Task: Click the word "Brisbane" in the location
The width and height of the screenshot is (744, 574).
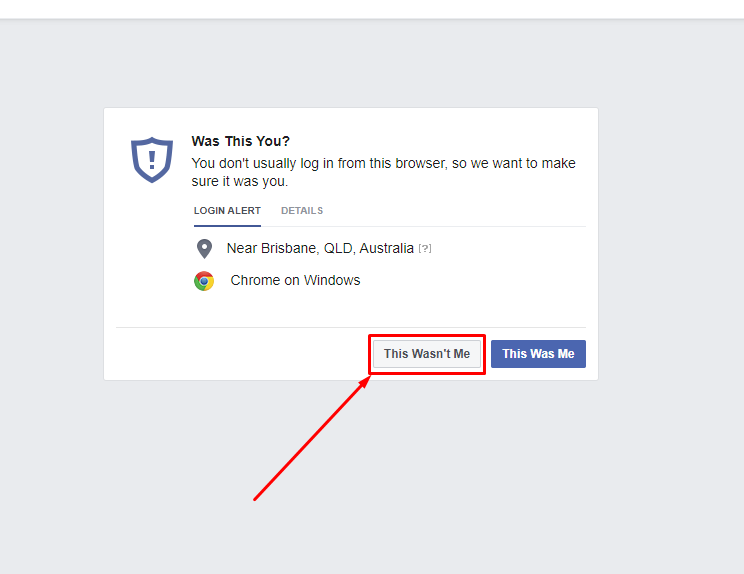Action: [x=288, y=248]
